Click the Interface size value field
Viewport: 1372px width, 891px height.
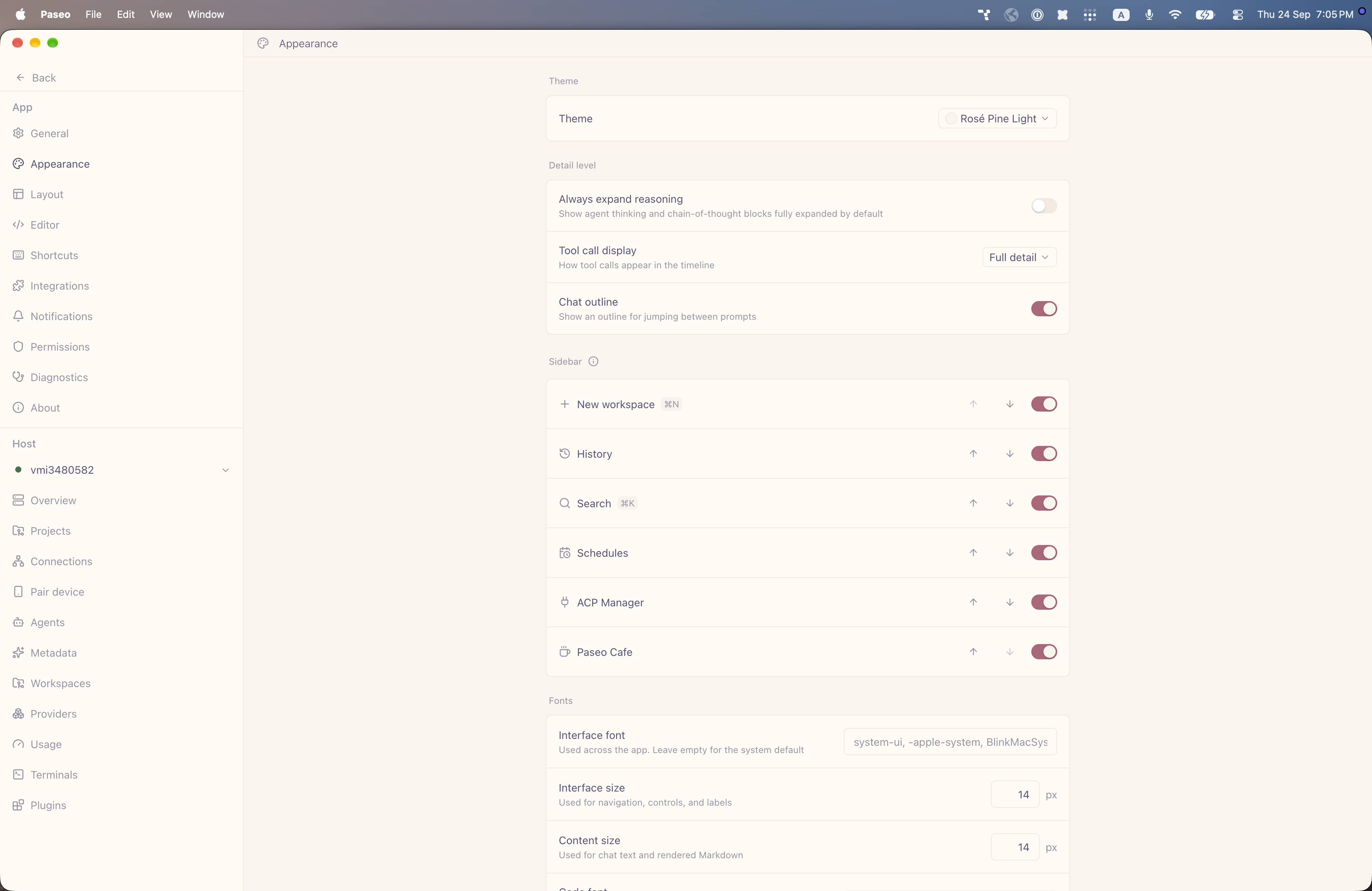(x=1015, y=795)
